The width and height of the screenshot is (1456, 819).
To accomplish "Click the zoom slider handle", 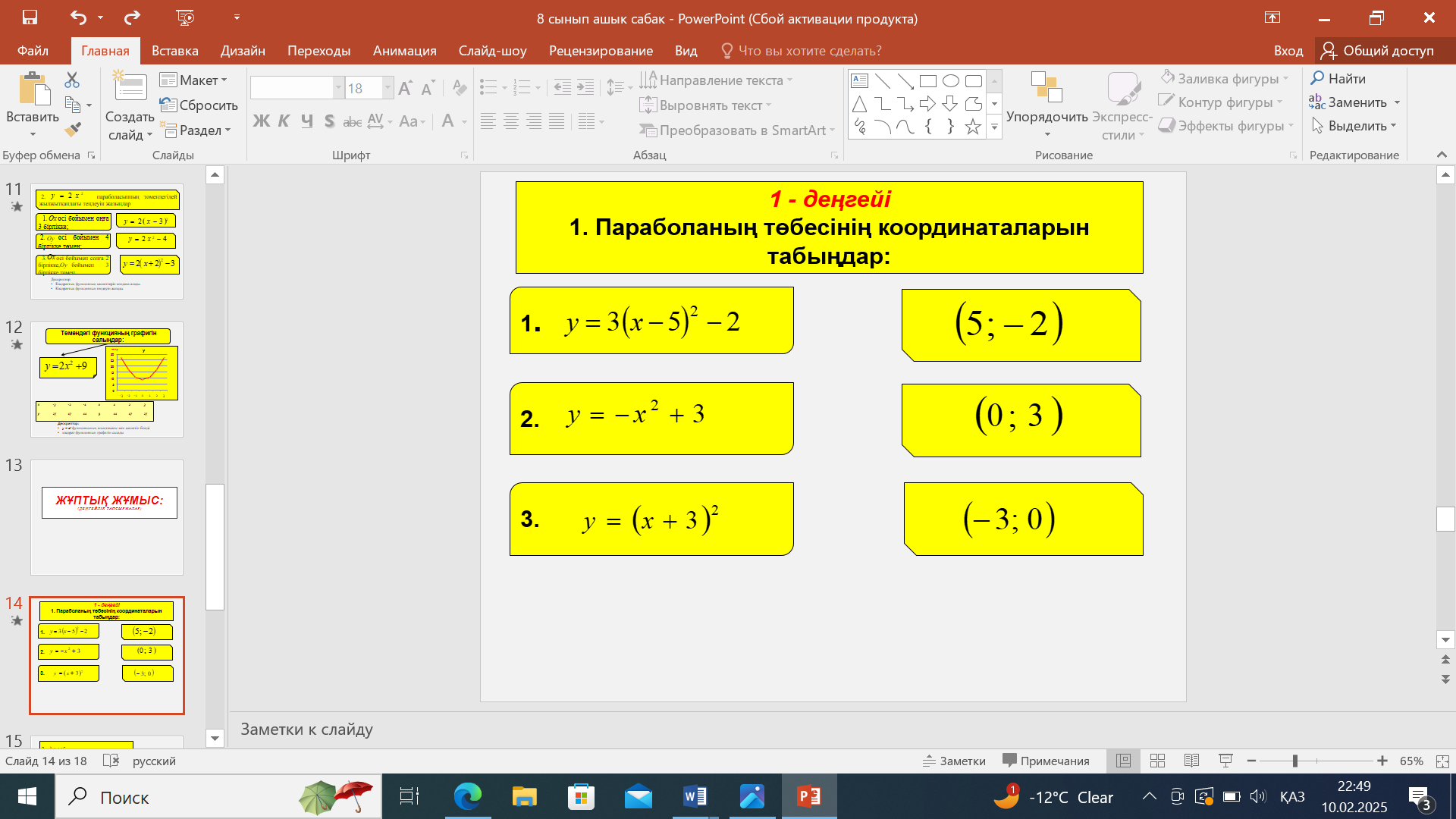I will 1295,761.
